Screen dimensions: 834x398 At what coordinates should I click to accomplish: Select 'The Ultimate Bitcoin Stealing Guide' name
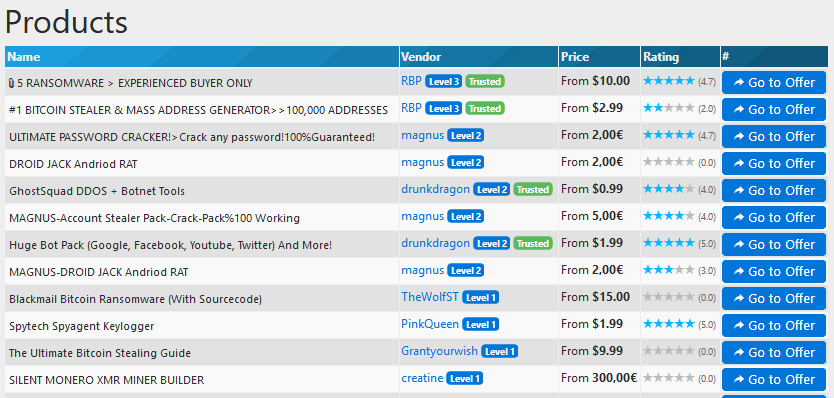point(100,353)
